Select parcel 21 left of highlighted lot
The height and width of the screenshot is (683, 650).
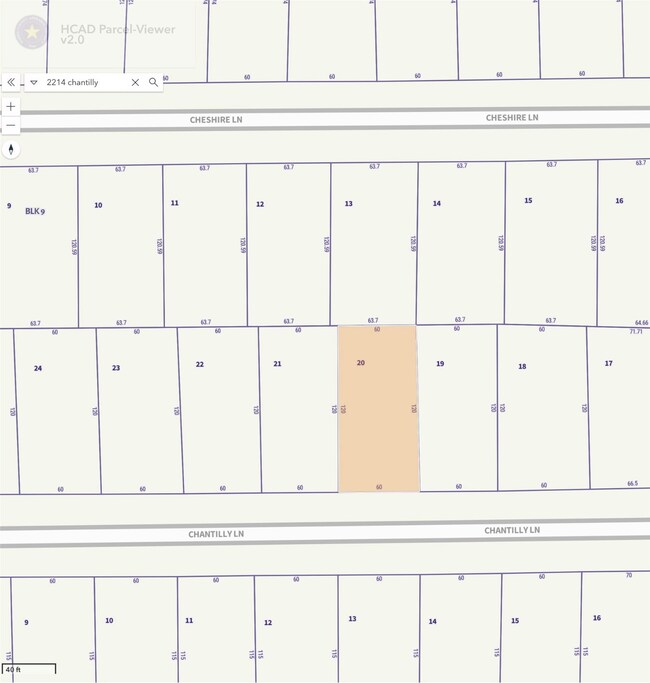[x=297, y=410]
